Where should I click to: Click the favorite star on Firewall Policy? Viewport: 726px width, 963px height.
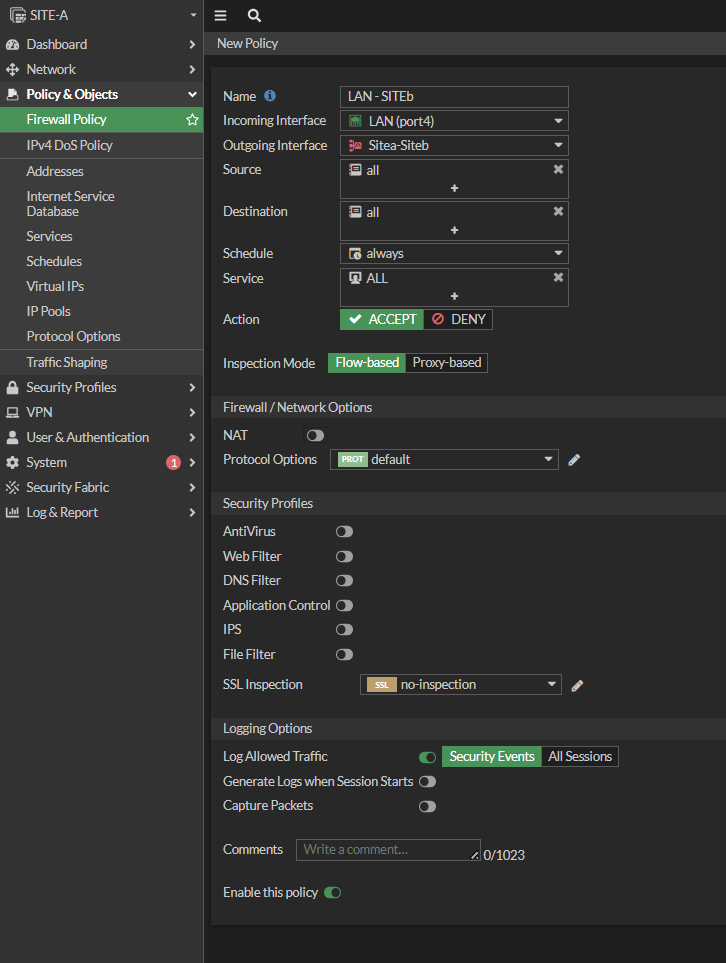coord(192,120)
